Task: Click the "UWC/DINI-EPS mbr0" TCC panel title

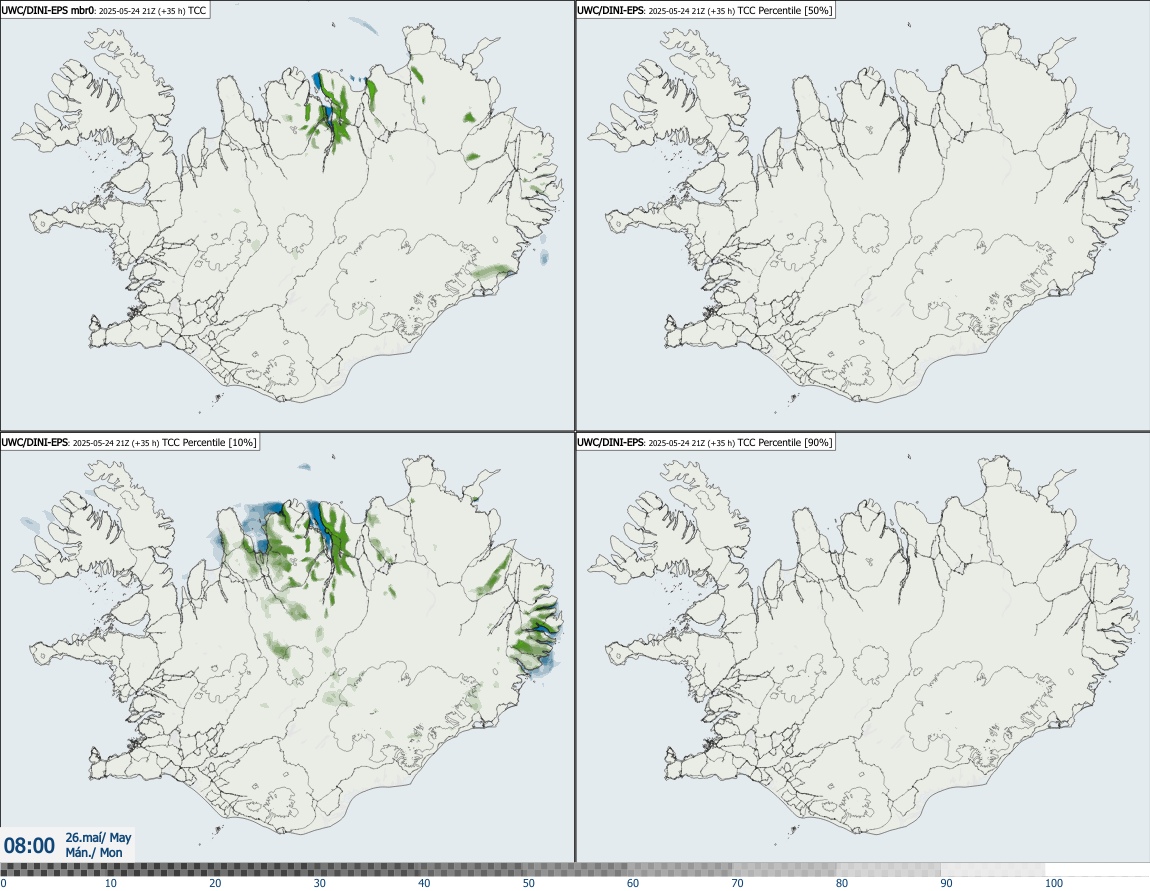Action: pos(105,10)
